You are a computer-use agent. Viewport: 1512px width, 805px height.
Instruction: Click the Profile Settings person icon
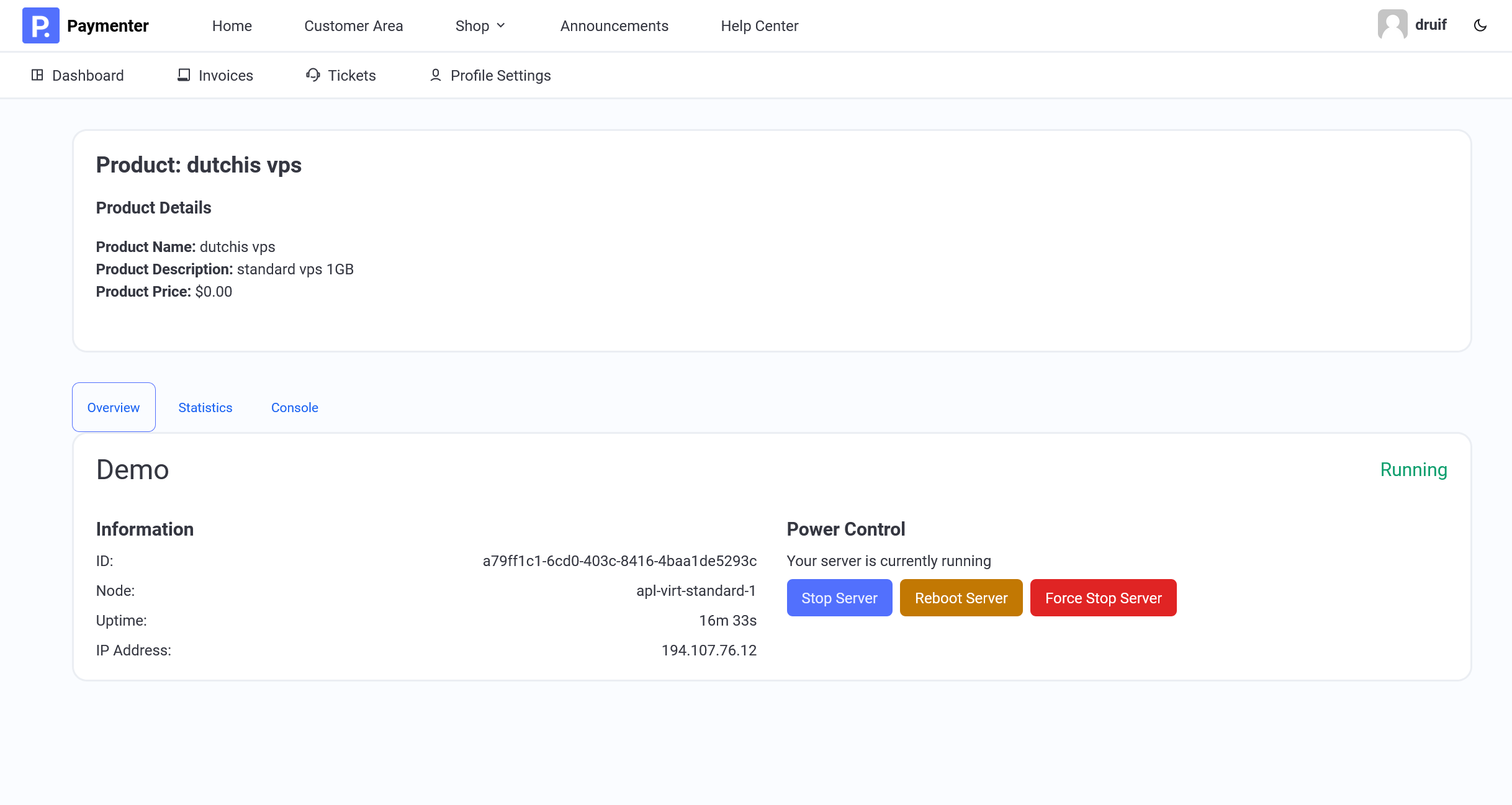(x=436, y=75)
